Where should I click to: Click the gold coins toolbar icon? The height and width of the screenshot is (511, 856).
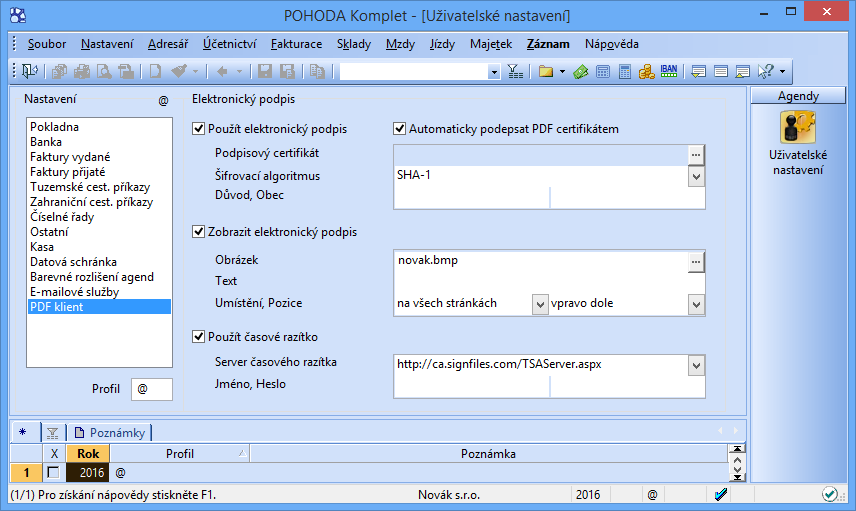(647, 71)
